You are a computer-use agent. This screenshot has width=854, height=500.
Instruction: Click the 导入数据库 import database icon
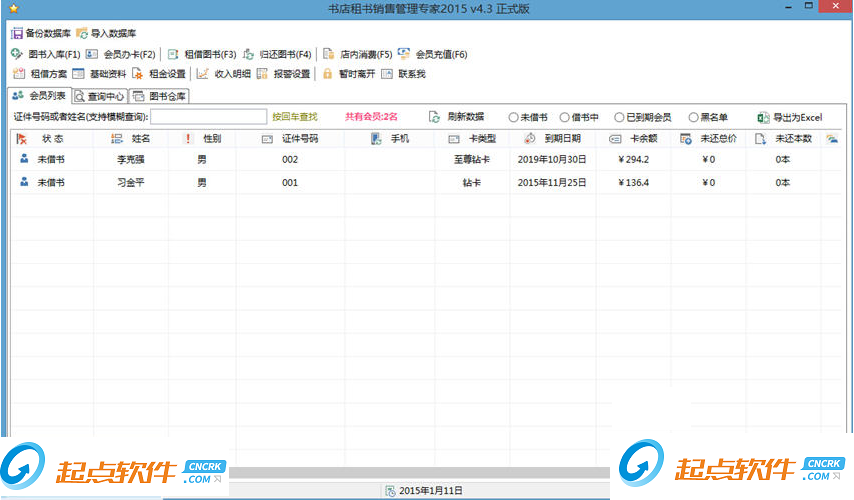[x=82, y=33]
